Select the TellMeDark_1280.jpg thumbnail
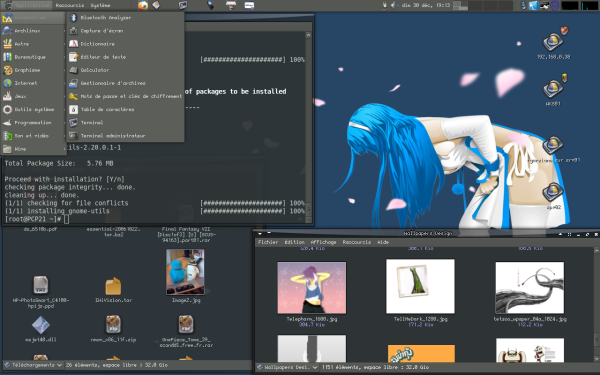This screenshot has height=375, width=600. (x=420, y=286)
